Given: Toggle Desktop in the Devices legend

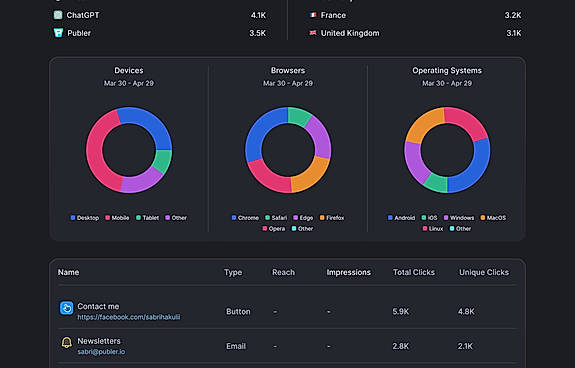Looking at the screenshot, I should [x=85, y=218].
